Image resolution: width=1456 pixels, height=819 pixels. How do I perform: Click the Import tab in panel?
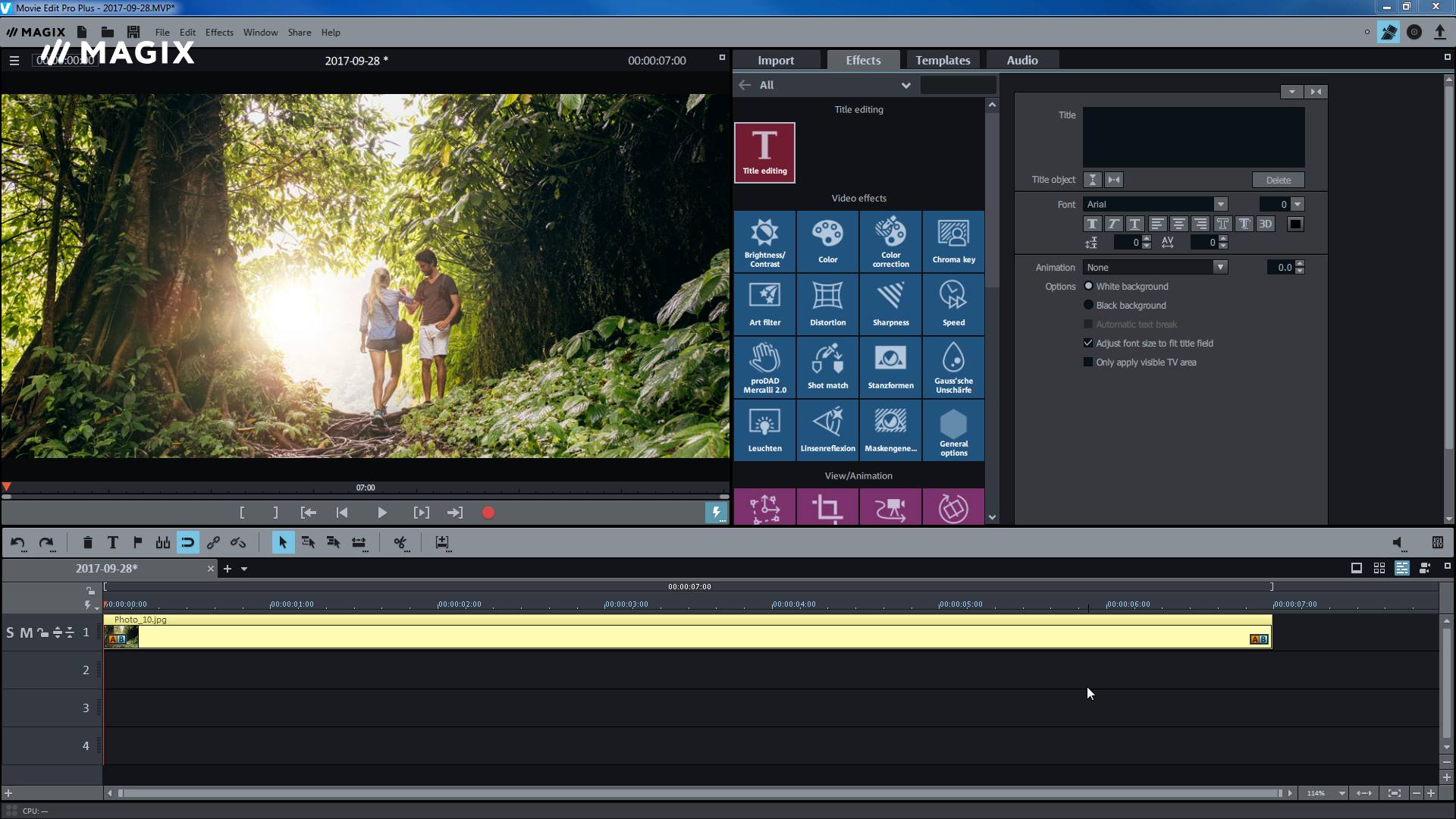click(x=776, y=60)
